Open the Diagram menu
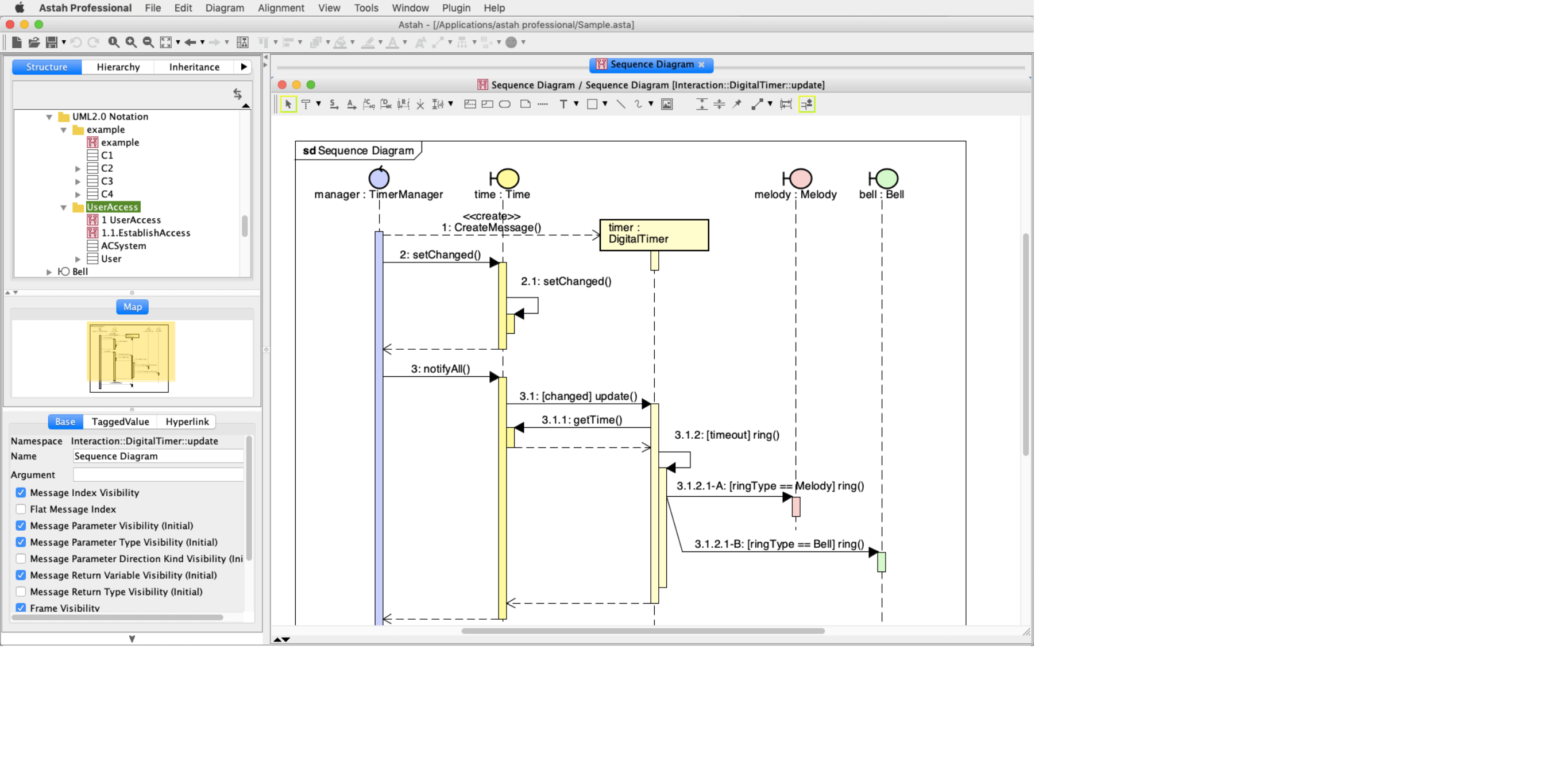1568x765 pixels. [224, 8]
